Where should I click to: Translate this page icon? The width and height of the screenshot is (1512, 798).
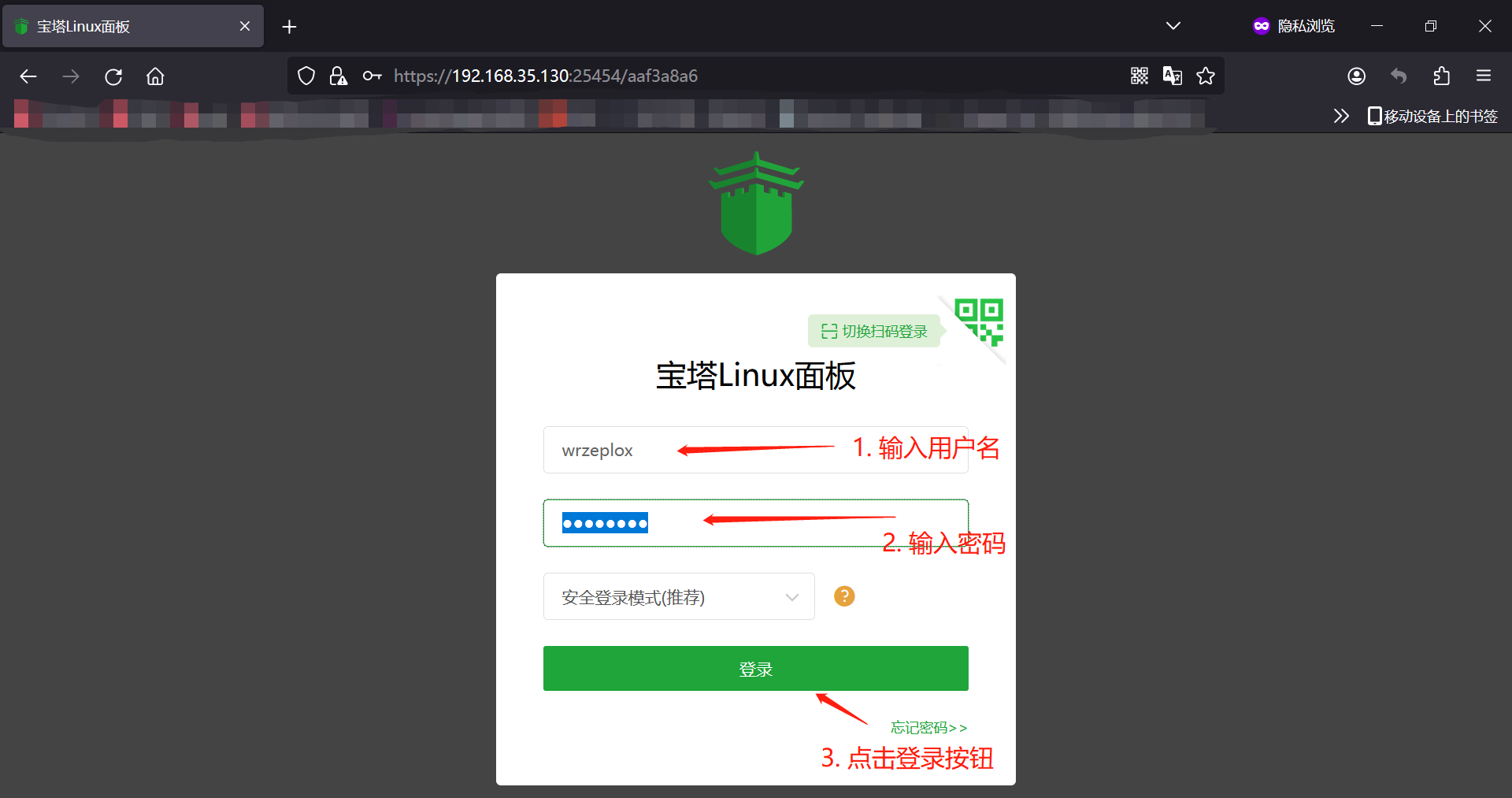pyautogui.click(x=1172, y=76)
